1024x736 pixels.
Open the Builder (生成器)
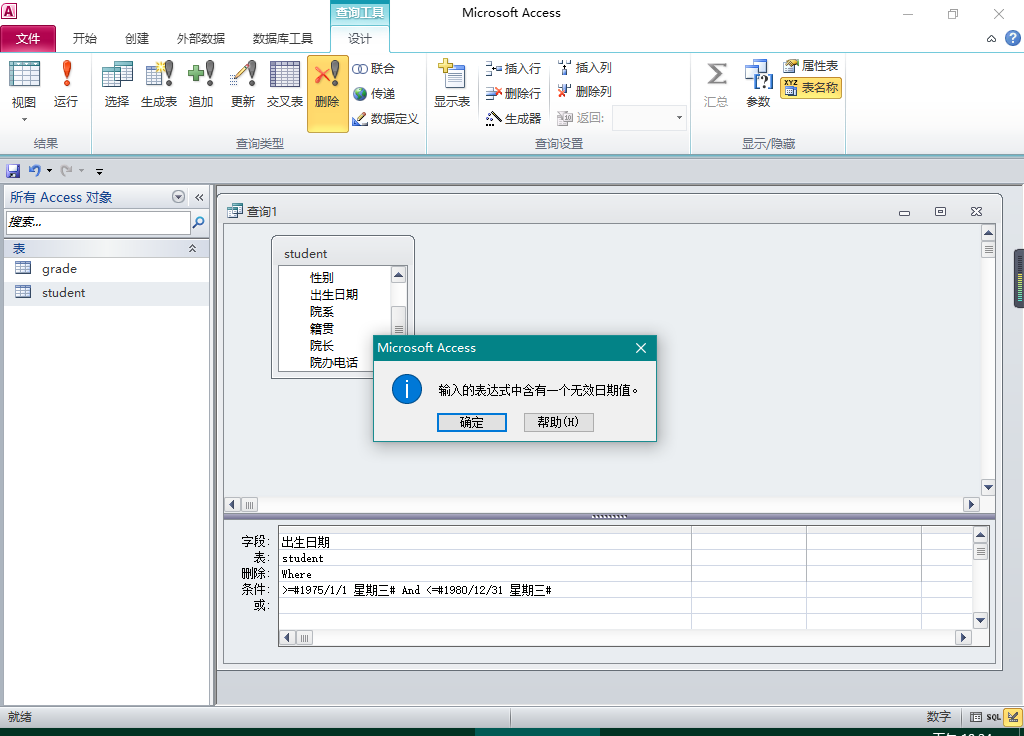(x=513, y=118)
